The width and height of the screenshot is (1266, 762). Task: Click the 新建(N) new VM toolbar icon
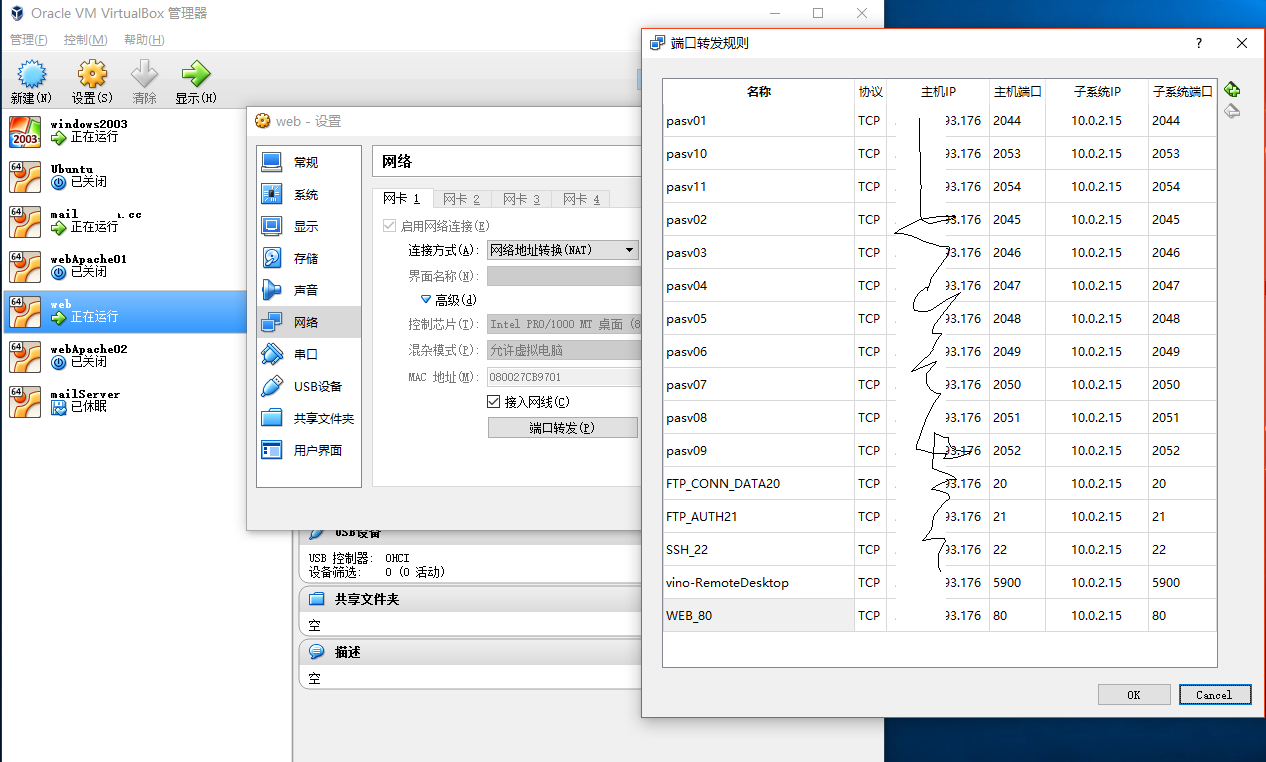(x=31, y=82)
